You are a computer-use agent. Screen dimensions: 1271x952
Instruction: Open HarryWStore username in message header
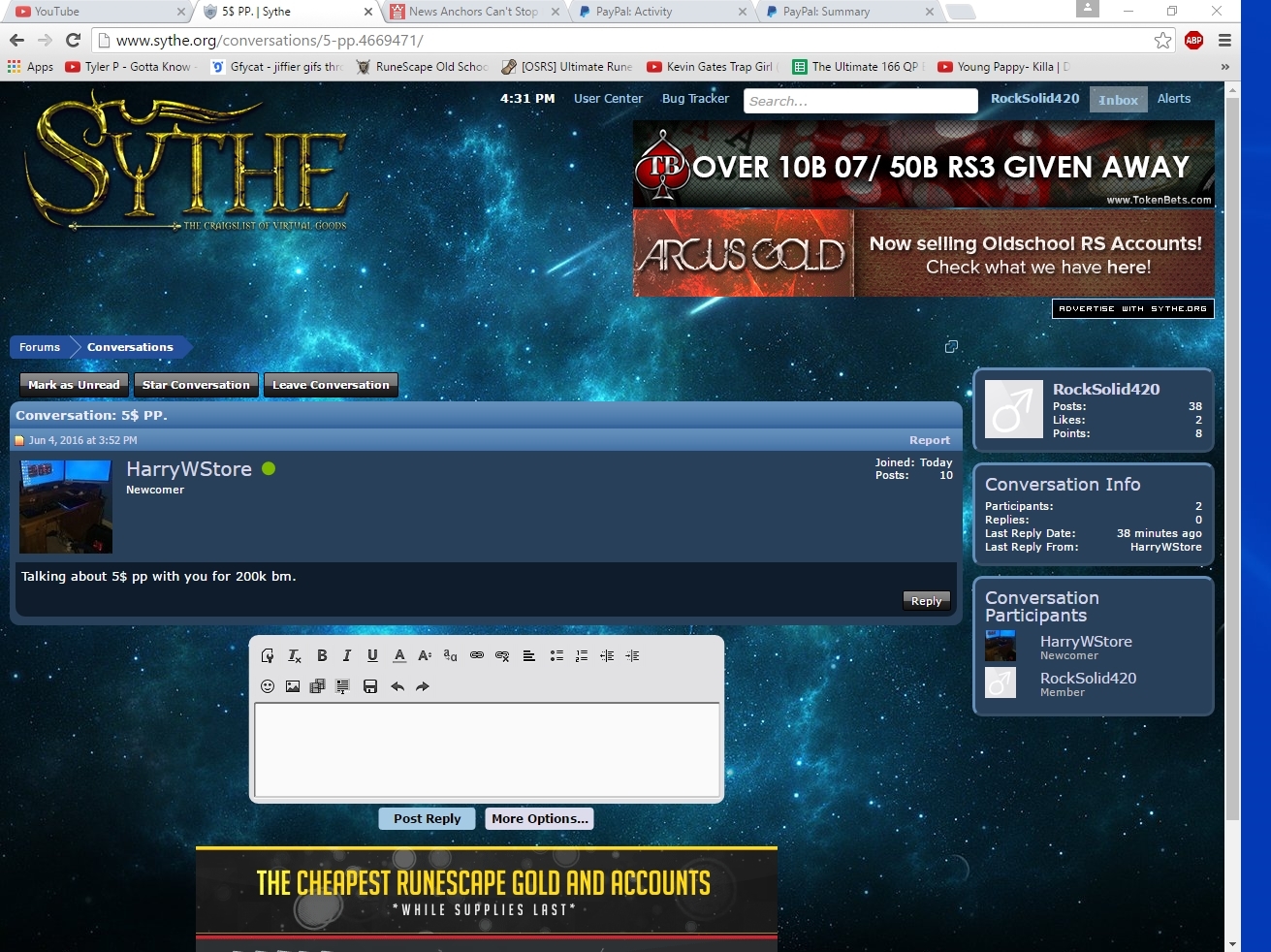[189, 469]
